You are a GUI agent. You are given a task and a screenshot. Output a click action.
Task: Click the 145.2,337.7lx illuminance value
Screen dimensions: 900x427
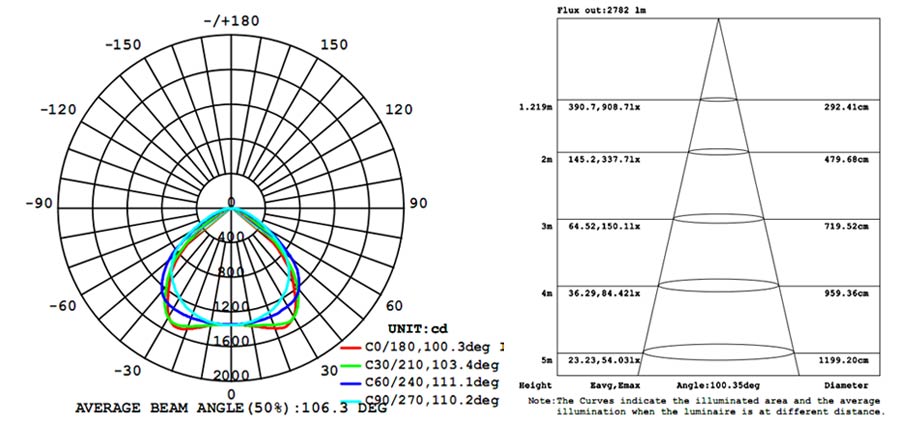pos(605,159)
